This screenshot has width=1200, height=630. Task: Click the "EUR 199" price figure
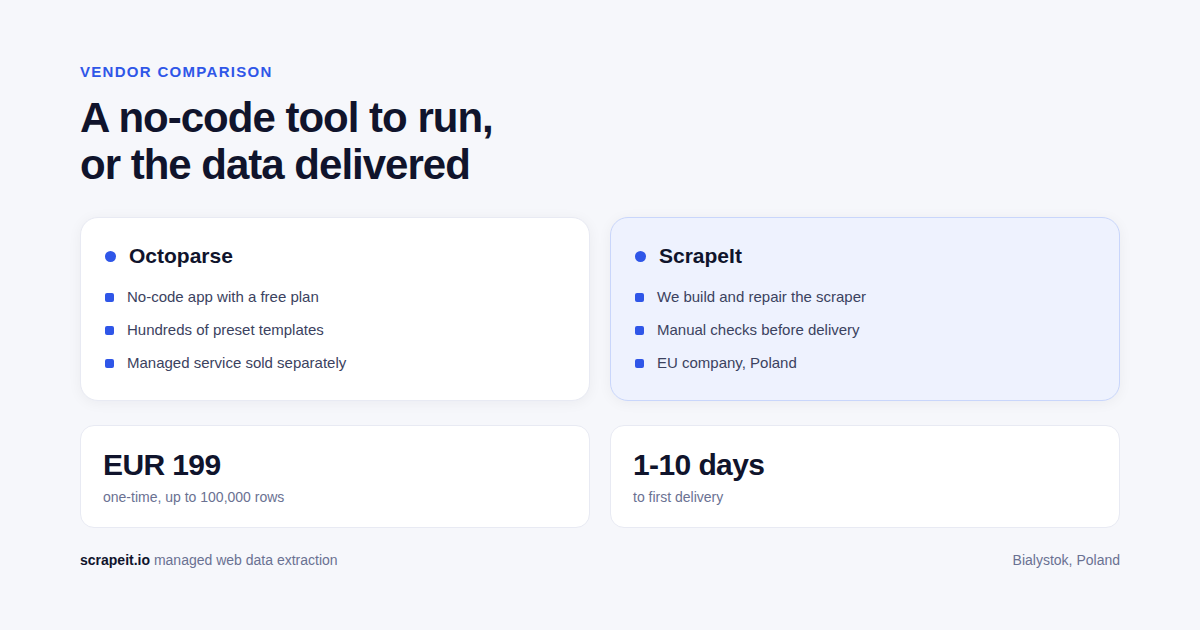click(x=162, y=465)
